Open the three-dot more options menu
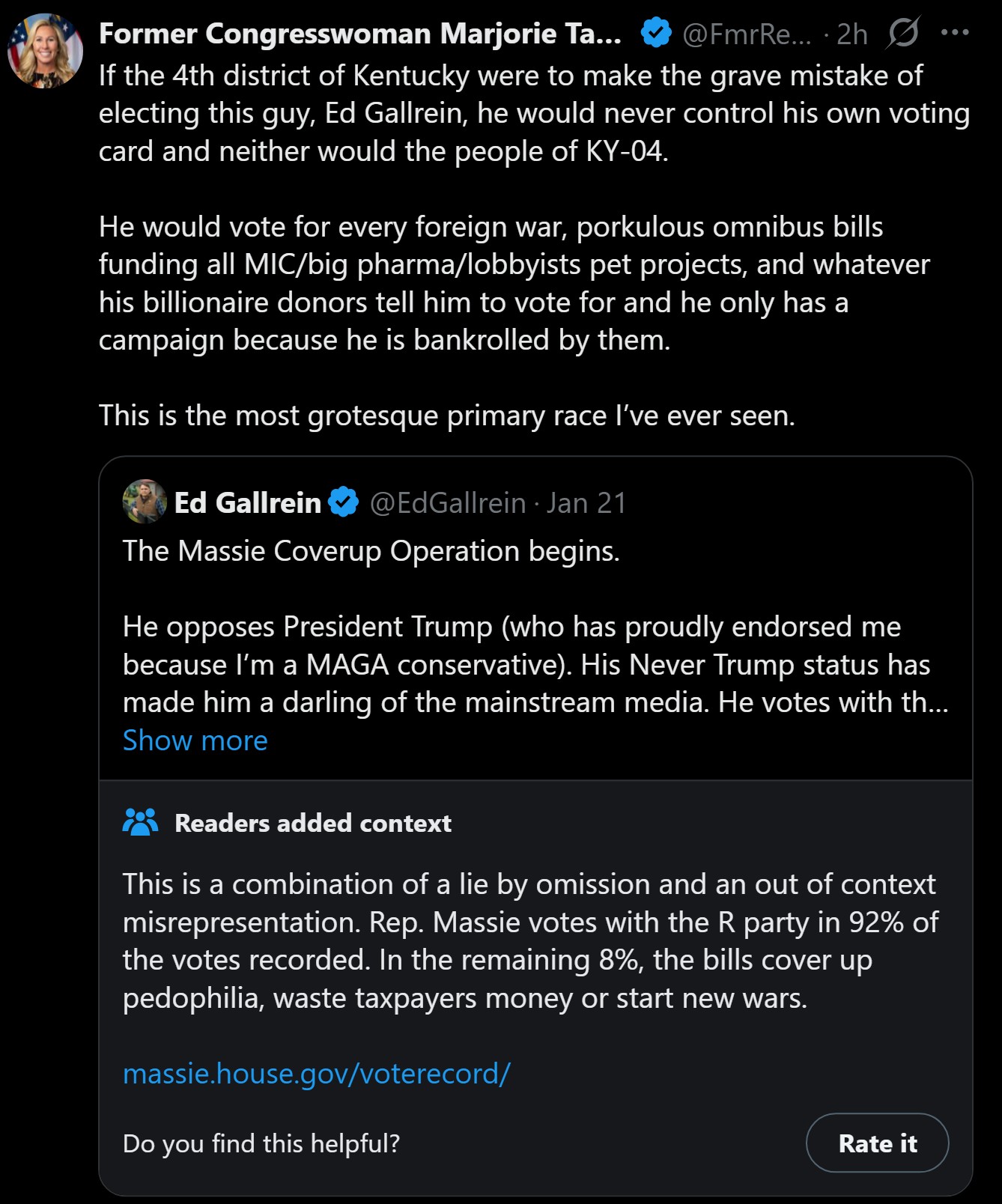Image resolution: width=1002 pixels, height=1204 pixels. coord(955,33)
